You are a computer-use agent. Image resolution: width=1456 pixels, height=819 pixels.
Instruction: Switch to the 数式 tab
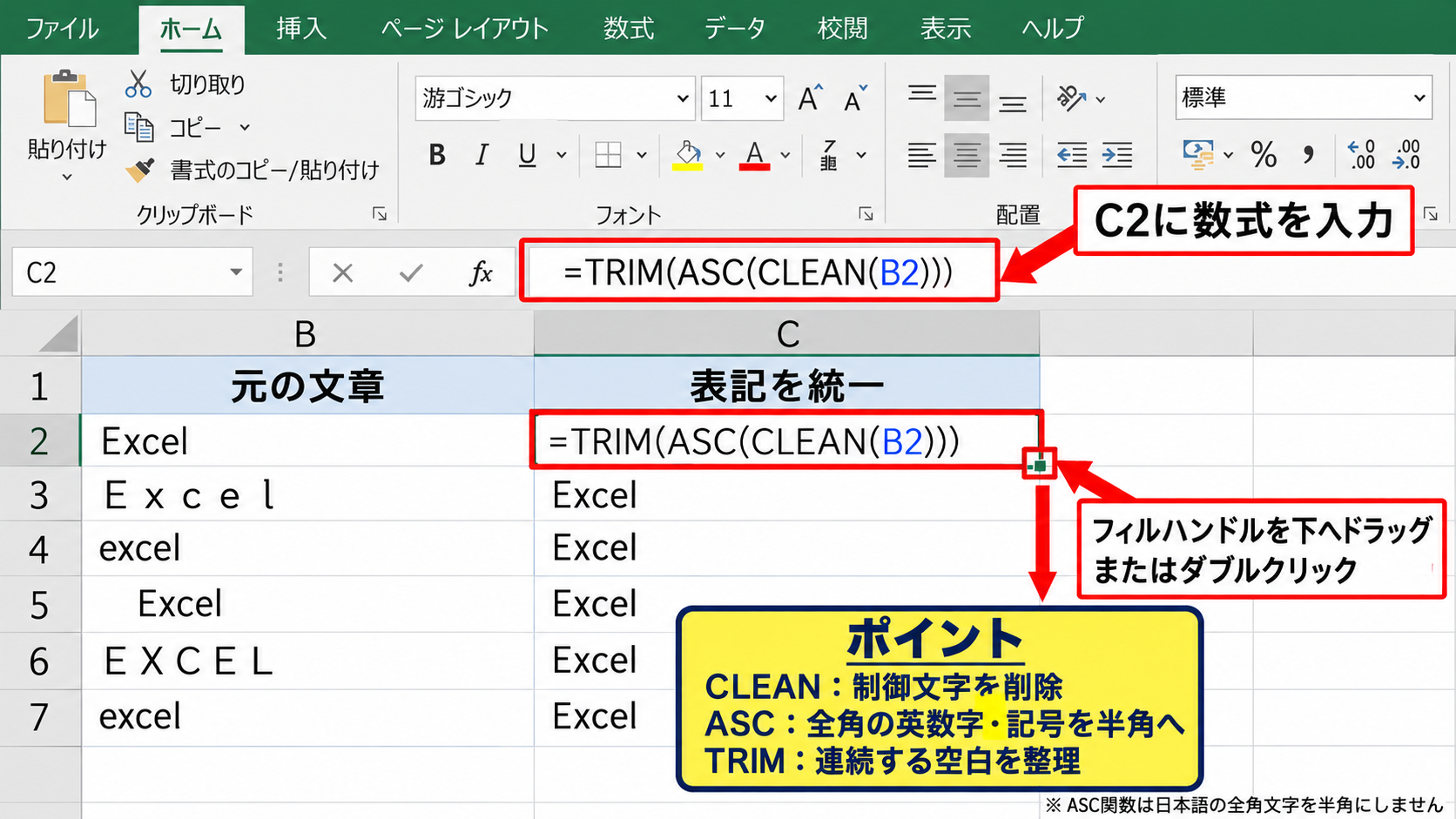pyautogui.click(x=629, y=28)
